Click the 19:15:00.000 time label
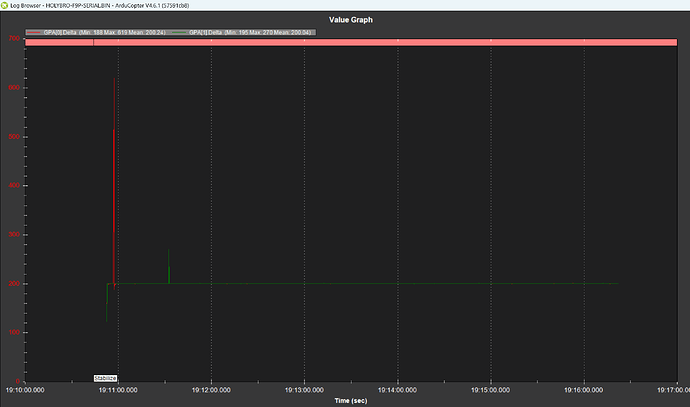Screen dimensions: 690x407 pos(491,390)
